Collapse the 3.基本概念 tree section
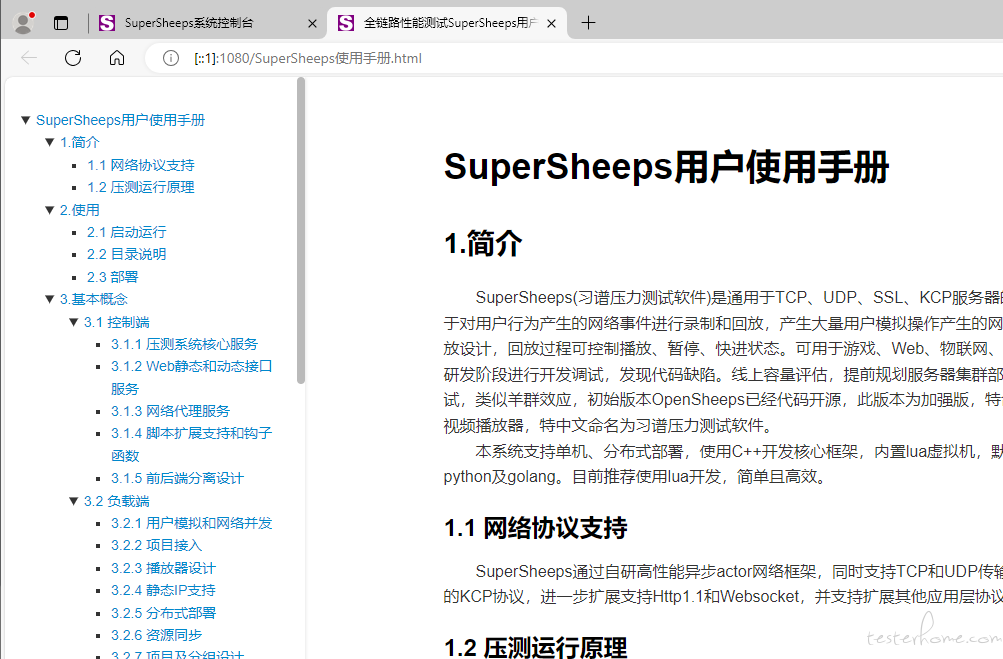Screen dimensions: 1003x659 point(49,299)
